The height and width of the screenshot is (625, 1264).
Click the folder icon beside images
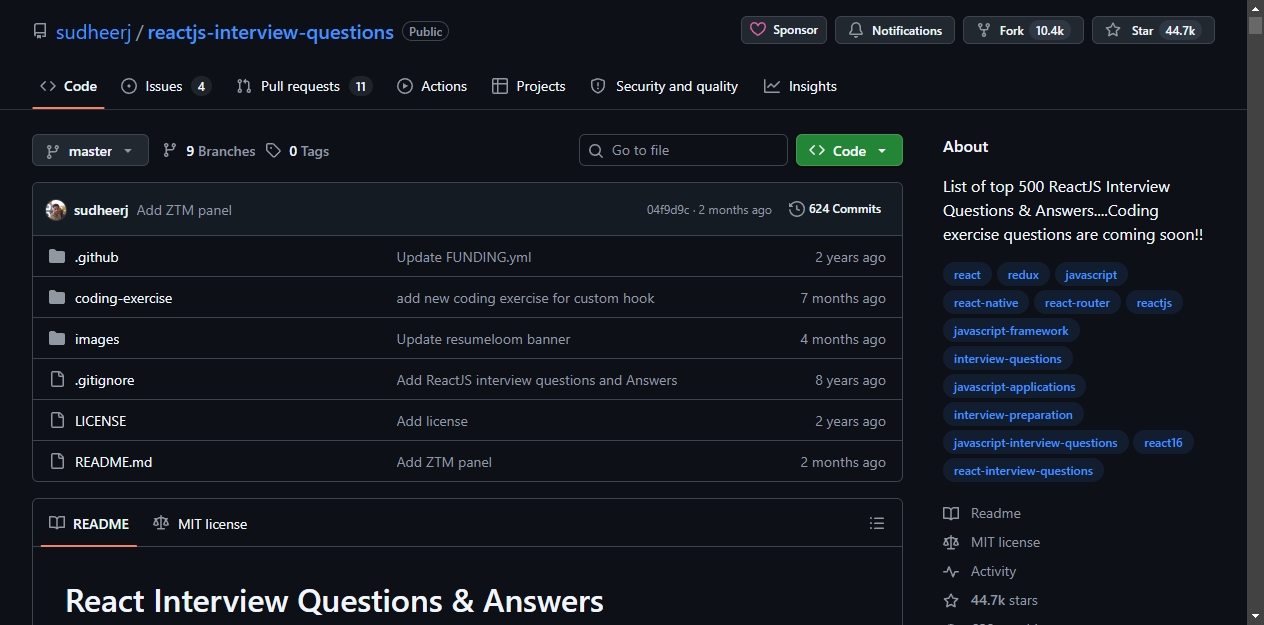[x=57, y=339]
